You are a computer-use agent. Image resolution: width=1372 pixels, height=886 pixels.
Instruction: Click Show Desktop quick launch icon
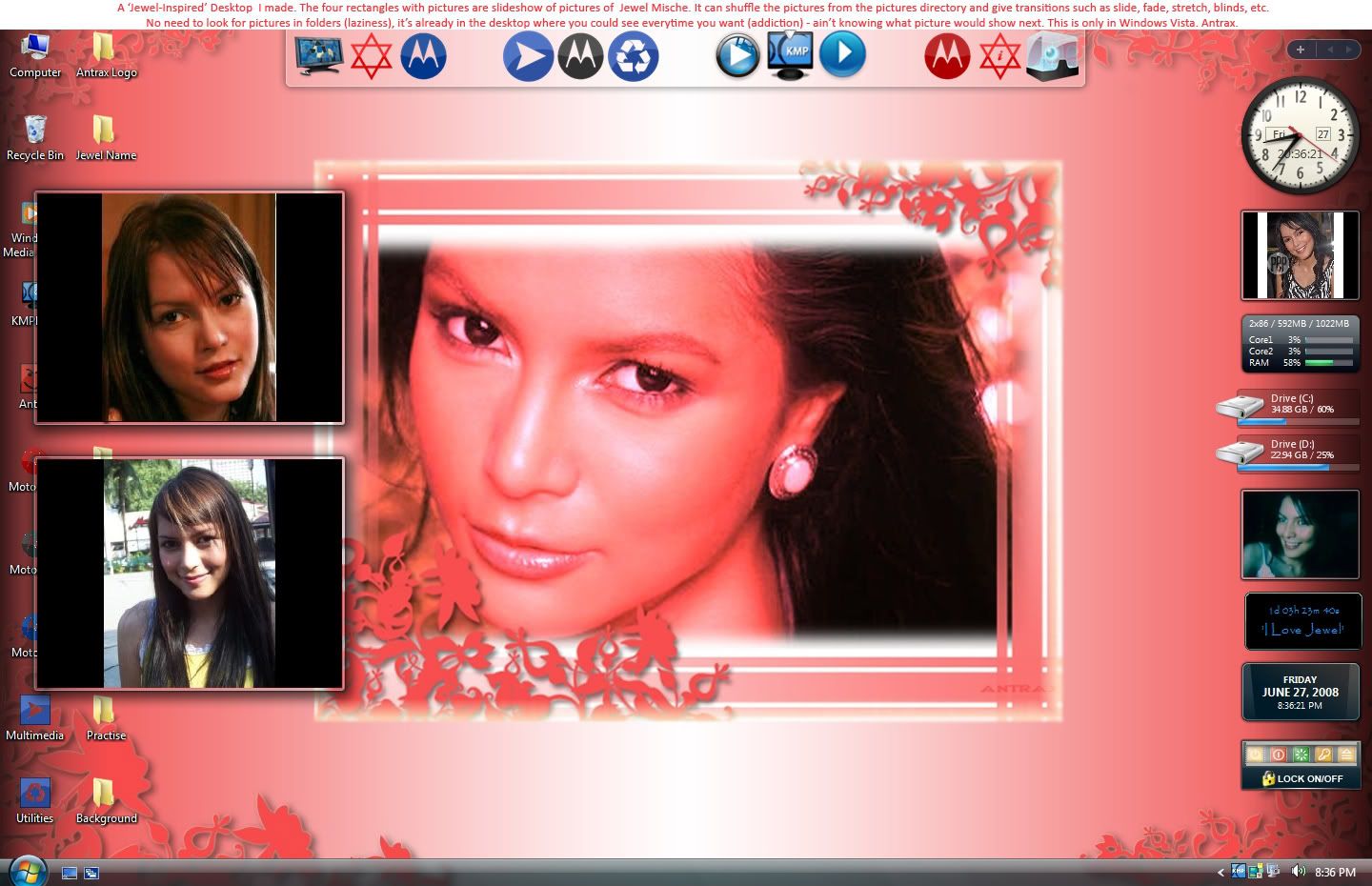click(x=70, y=873)
